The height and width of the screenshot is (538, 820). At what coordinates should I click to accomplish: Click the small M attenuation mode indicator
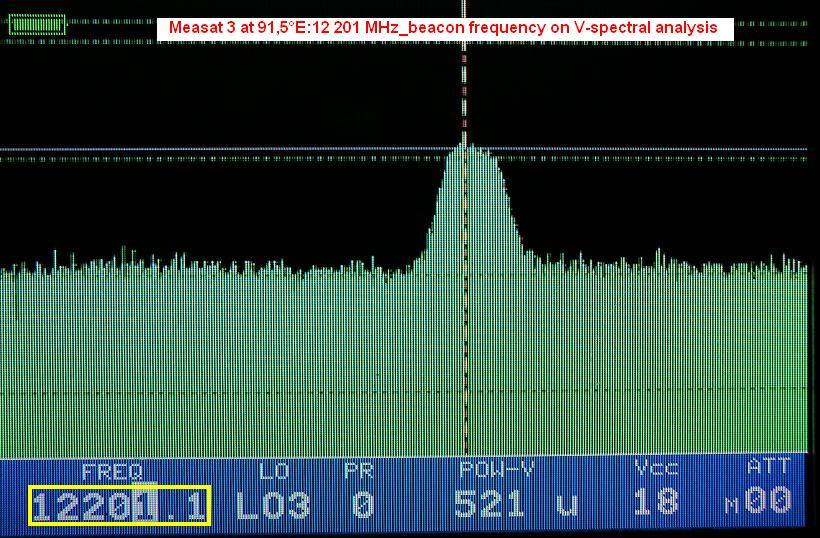point(732,507)
